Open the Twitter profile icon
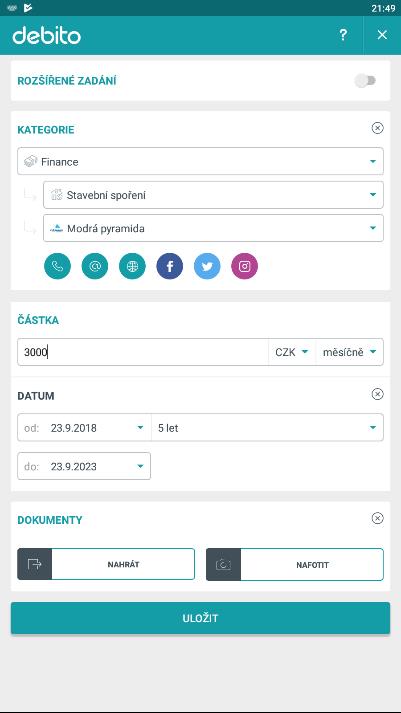Screen dimensions: 401x713 pyautogui.click(x=207, y=266)
